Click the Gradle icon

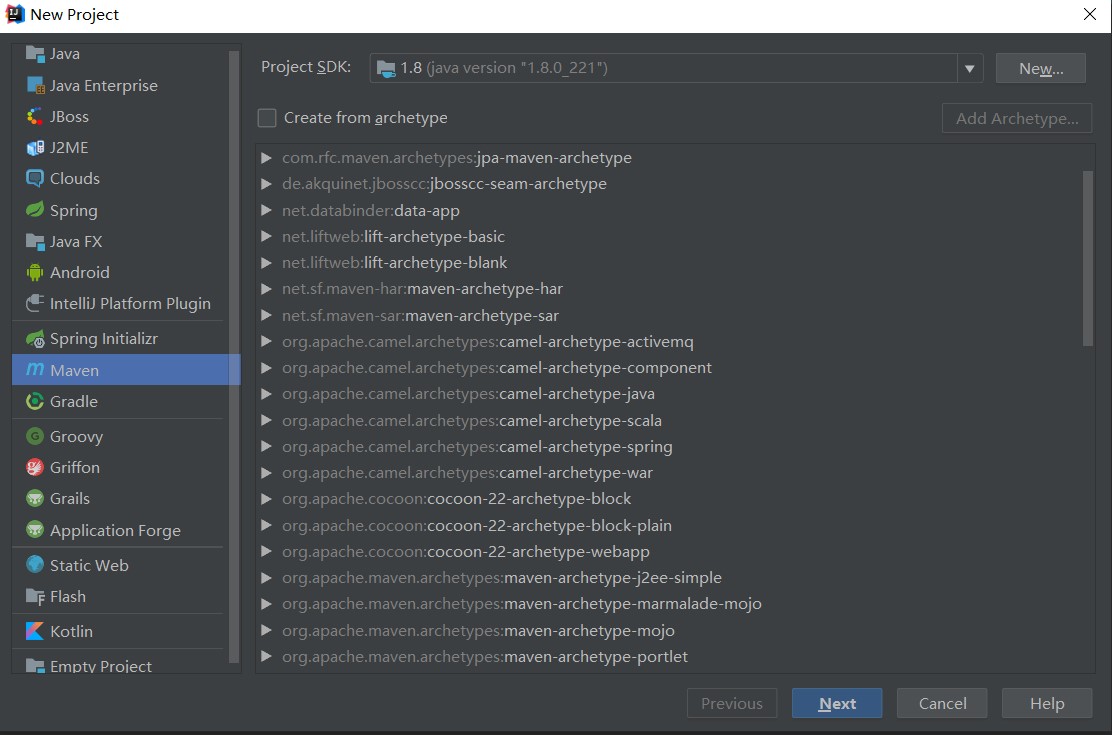[x=35, y=402]
